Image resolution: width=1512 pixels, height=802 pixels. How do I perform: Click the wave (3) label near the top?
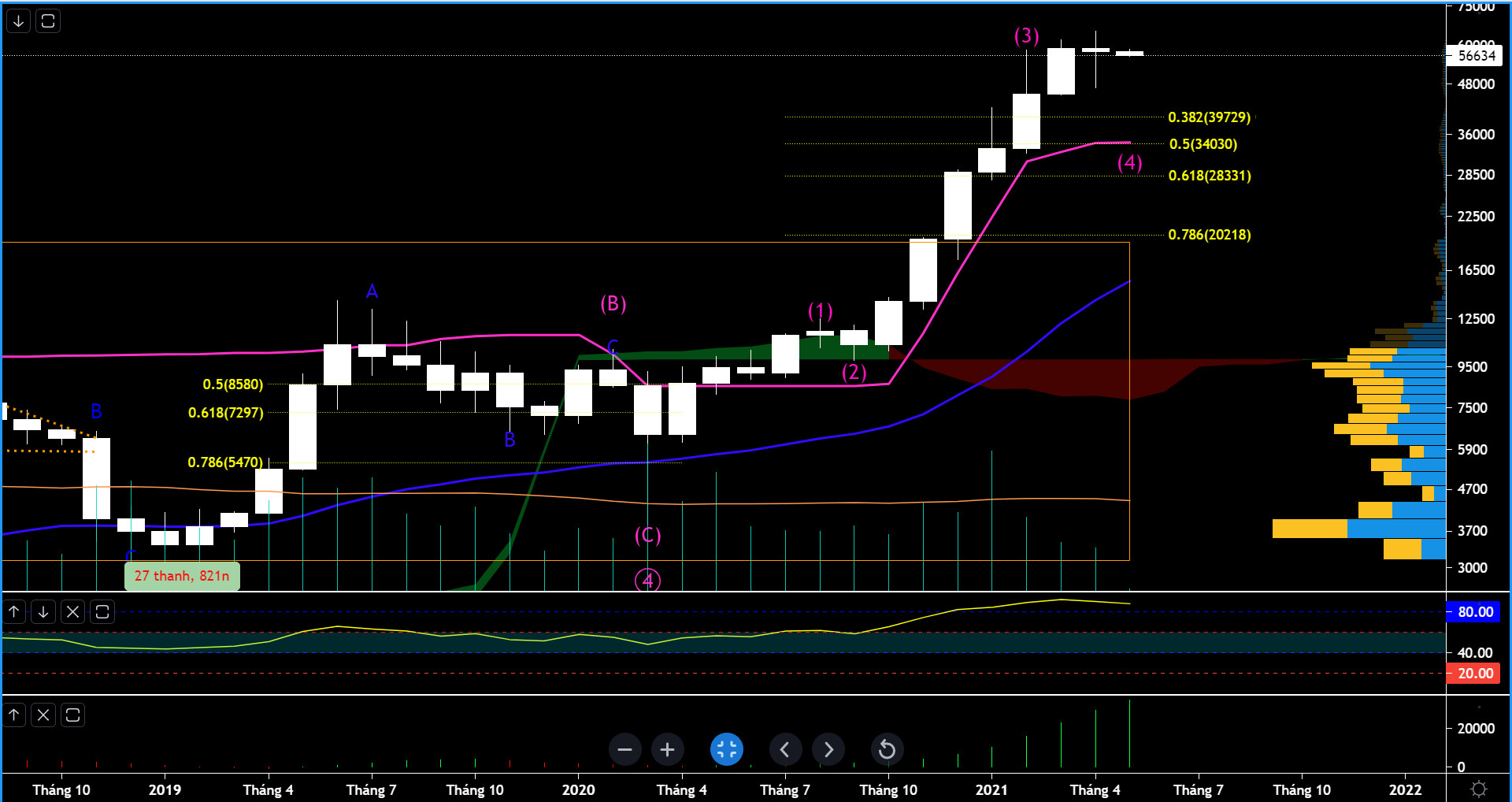(1026, 35)
